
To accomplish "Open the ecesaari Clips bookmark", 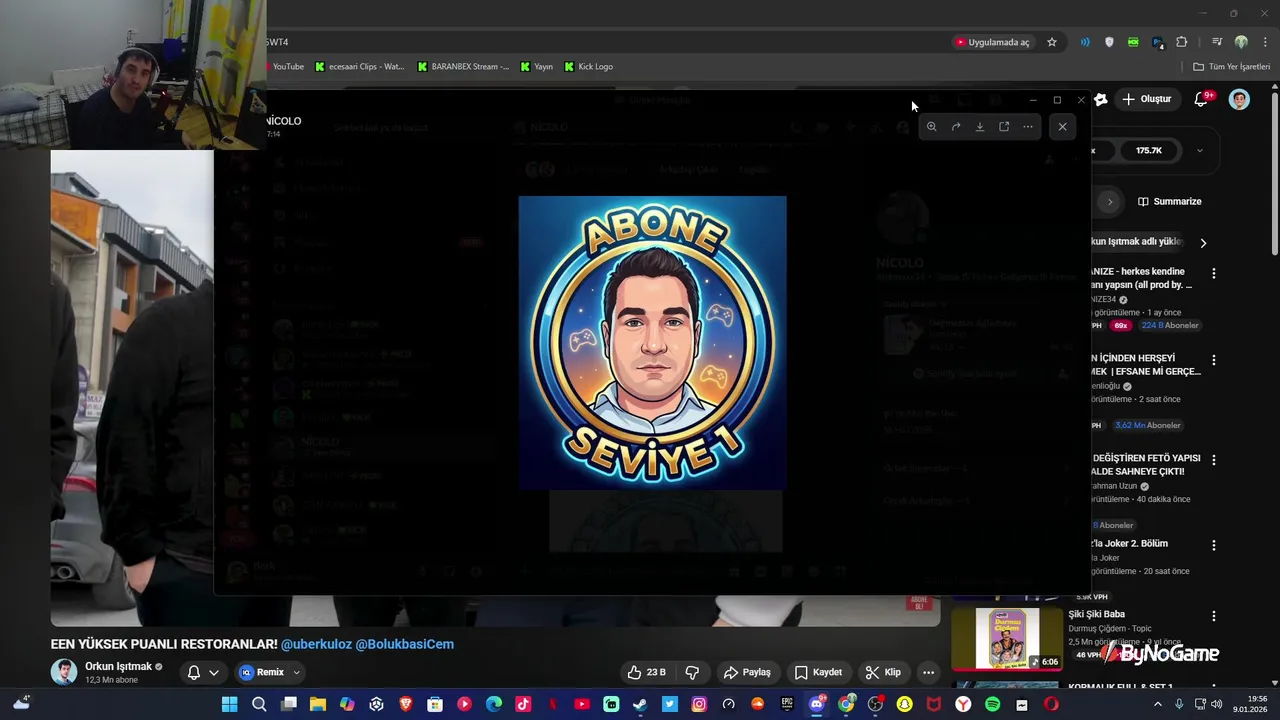I will (x=359, y=66).
